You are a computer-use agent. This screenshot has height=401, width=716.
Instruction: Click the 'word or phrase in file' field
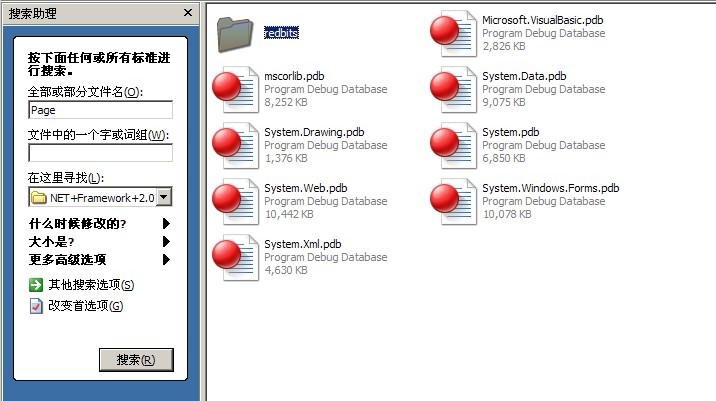(100, 153)
